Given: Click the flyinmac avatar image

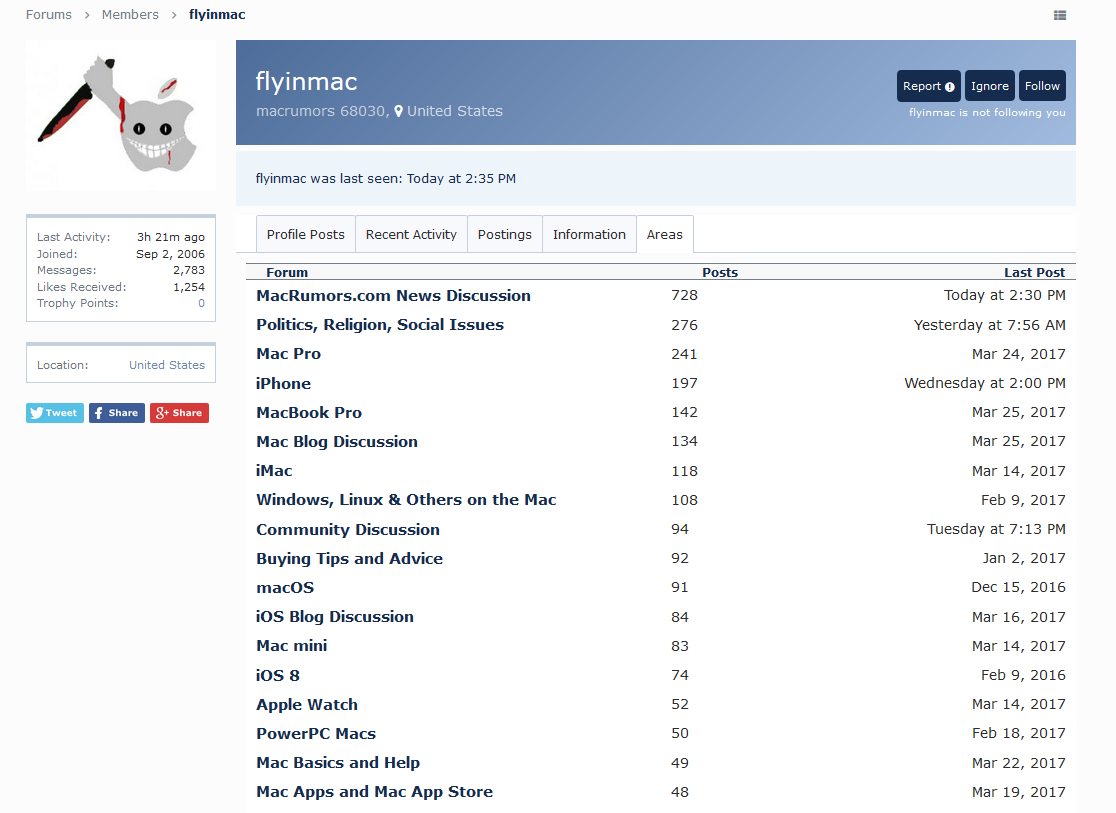Looking at the screenshot, I should [x=120, y=115].
